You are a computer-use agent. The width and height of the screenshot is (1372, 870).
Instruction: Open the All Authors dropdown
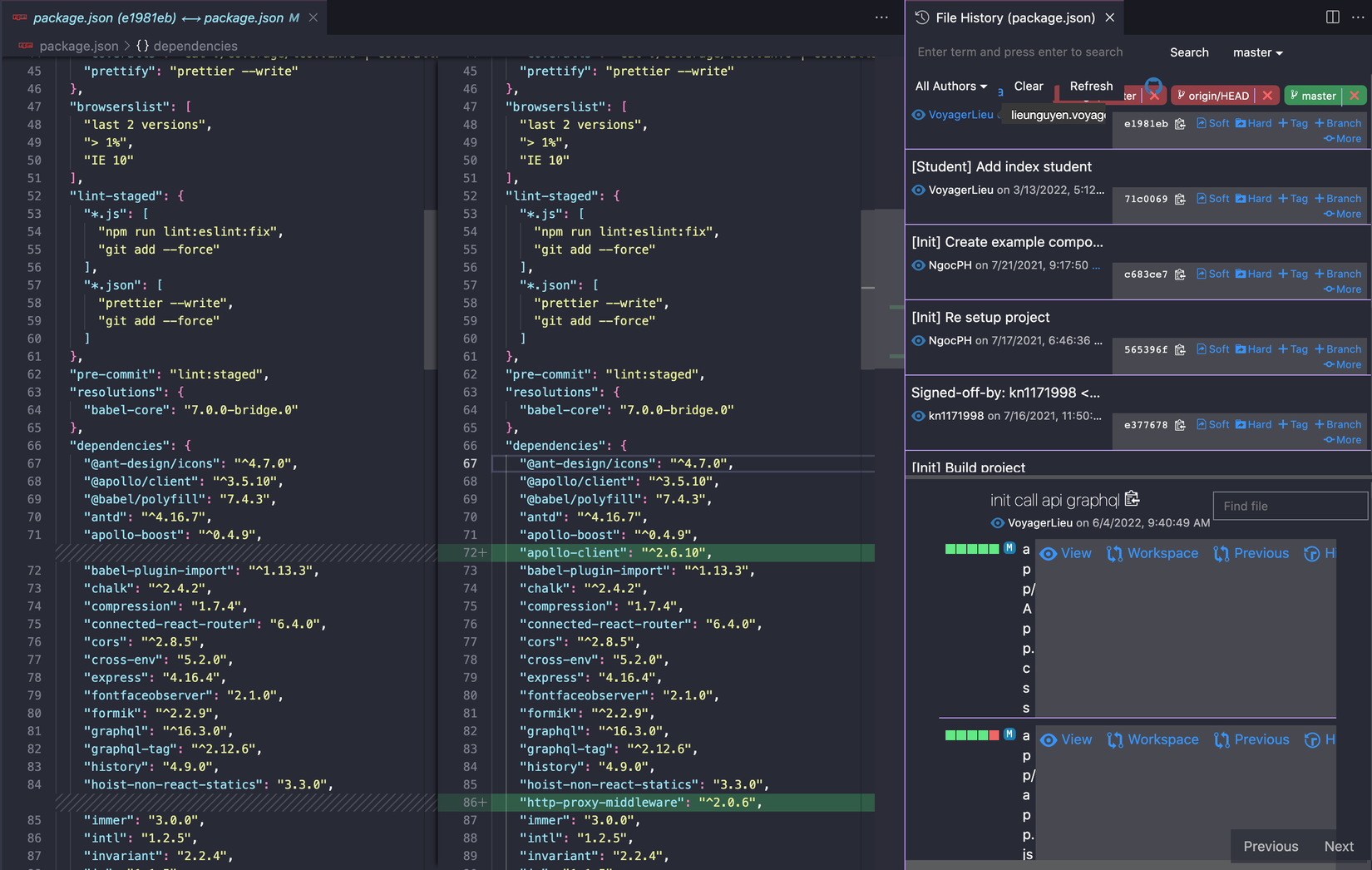point(951,86)
